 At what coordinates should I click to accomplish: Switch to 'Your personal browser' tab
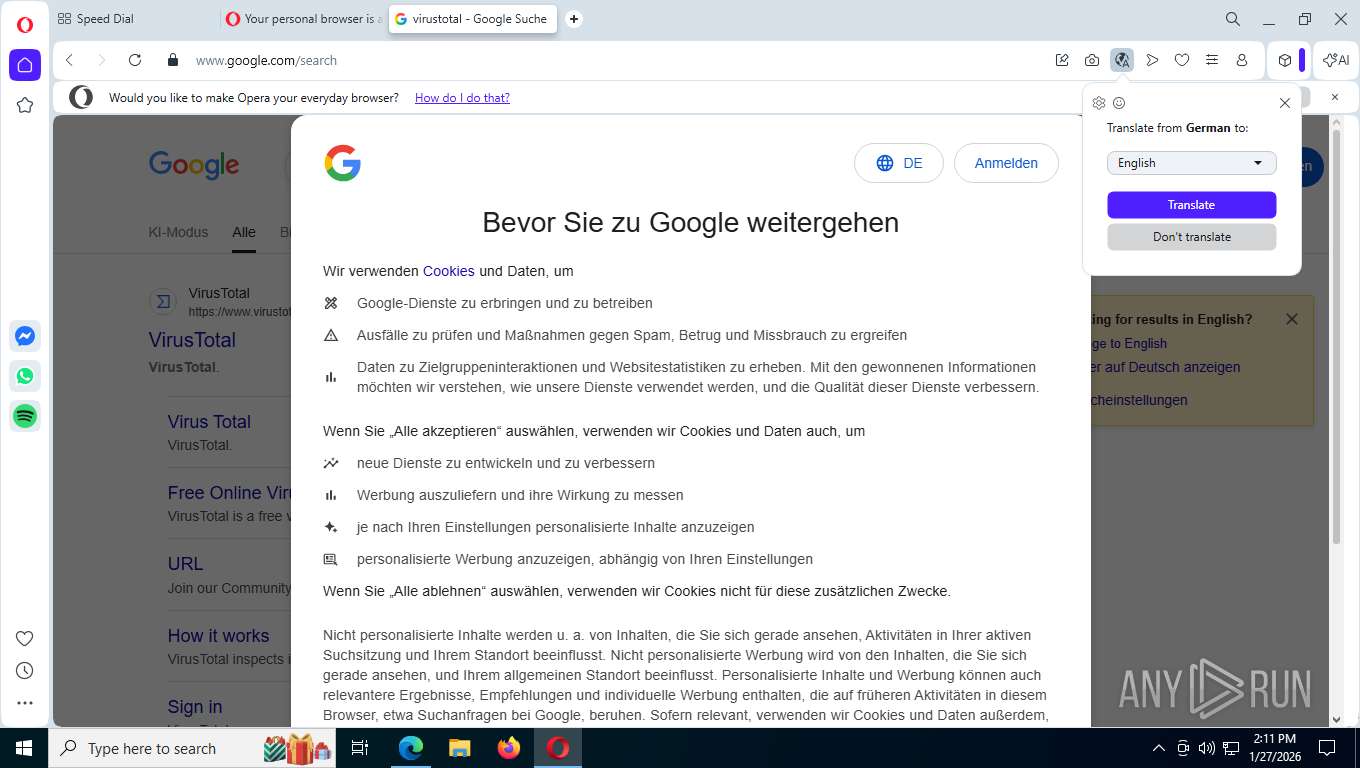point(303,19)
